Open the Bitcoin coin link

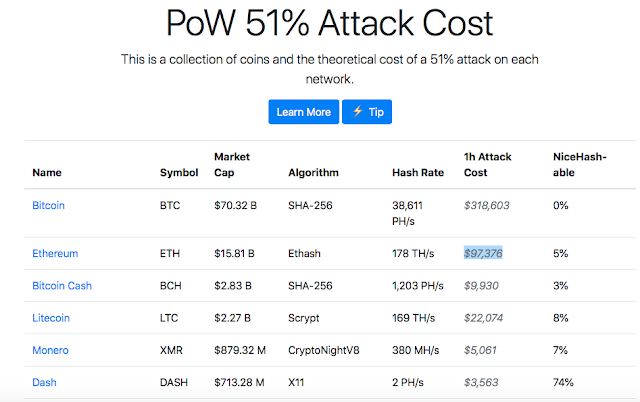pyautogui.click(x=48, y=205)
